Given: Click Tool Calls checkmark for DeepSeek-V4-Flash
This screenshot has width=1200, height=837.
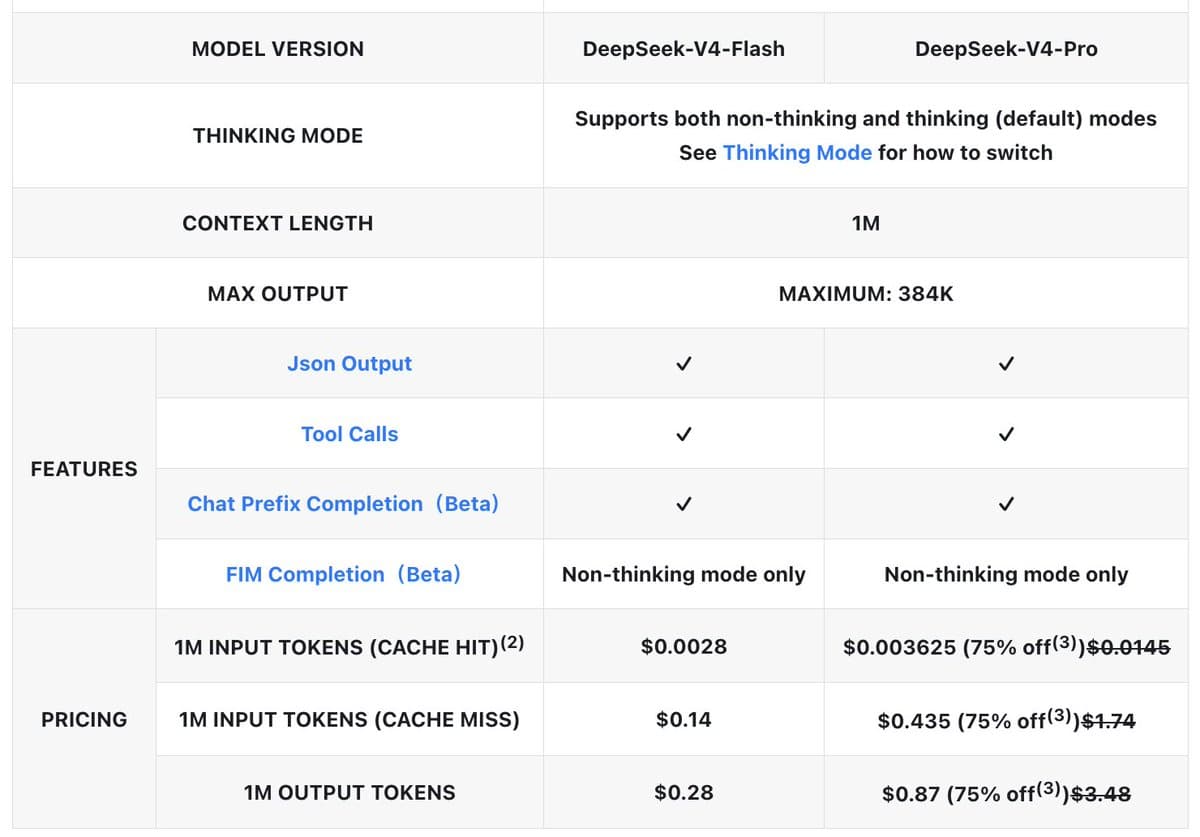Looking at the screenshot, I should [683, 434].
